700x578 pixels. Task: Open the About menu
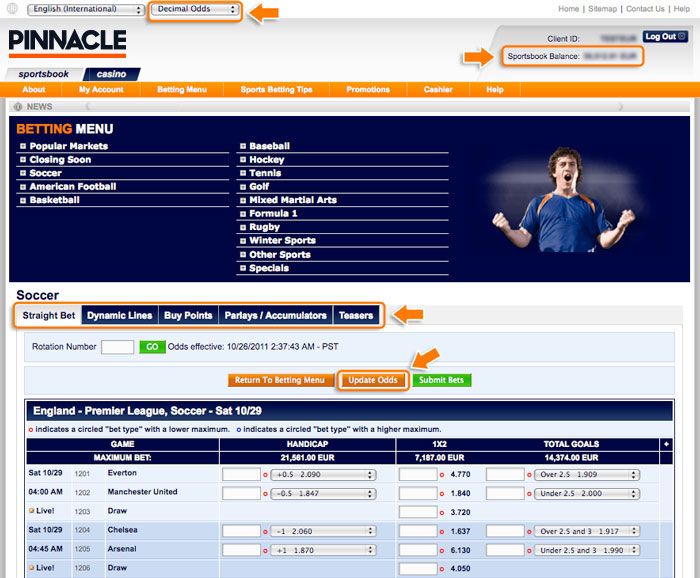34,89
